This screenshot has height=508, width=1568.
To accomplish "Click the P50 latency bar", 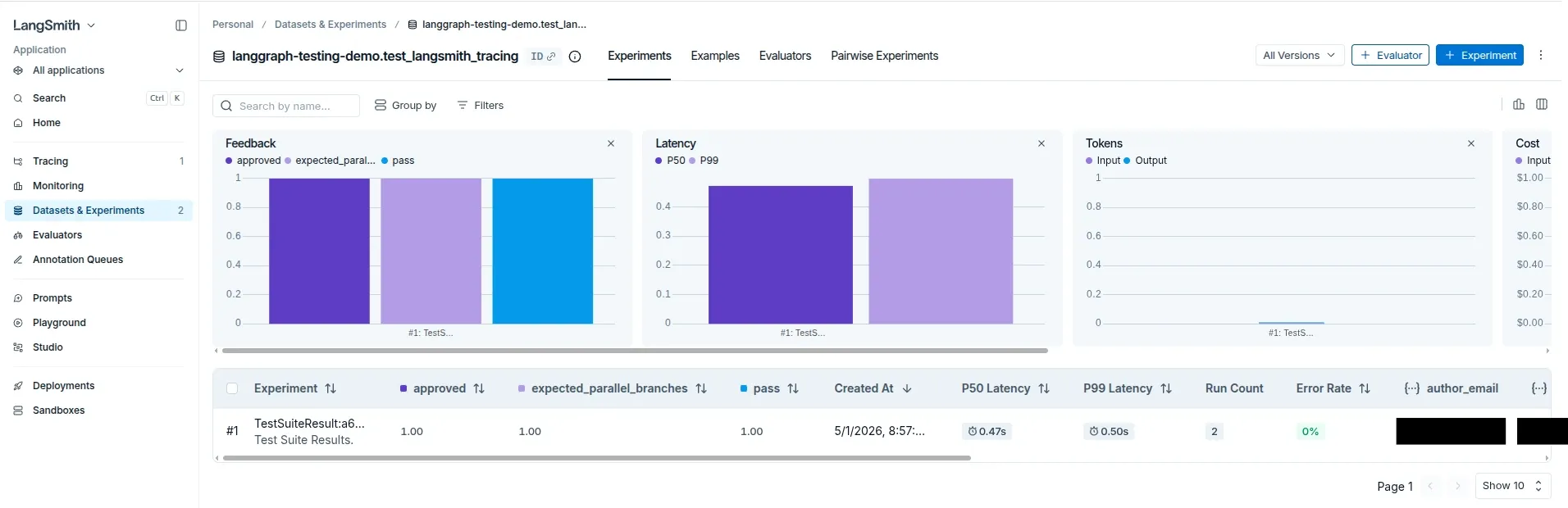I will click(x=781, y=255).
